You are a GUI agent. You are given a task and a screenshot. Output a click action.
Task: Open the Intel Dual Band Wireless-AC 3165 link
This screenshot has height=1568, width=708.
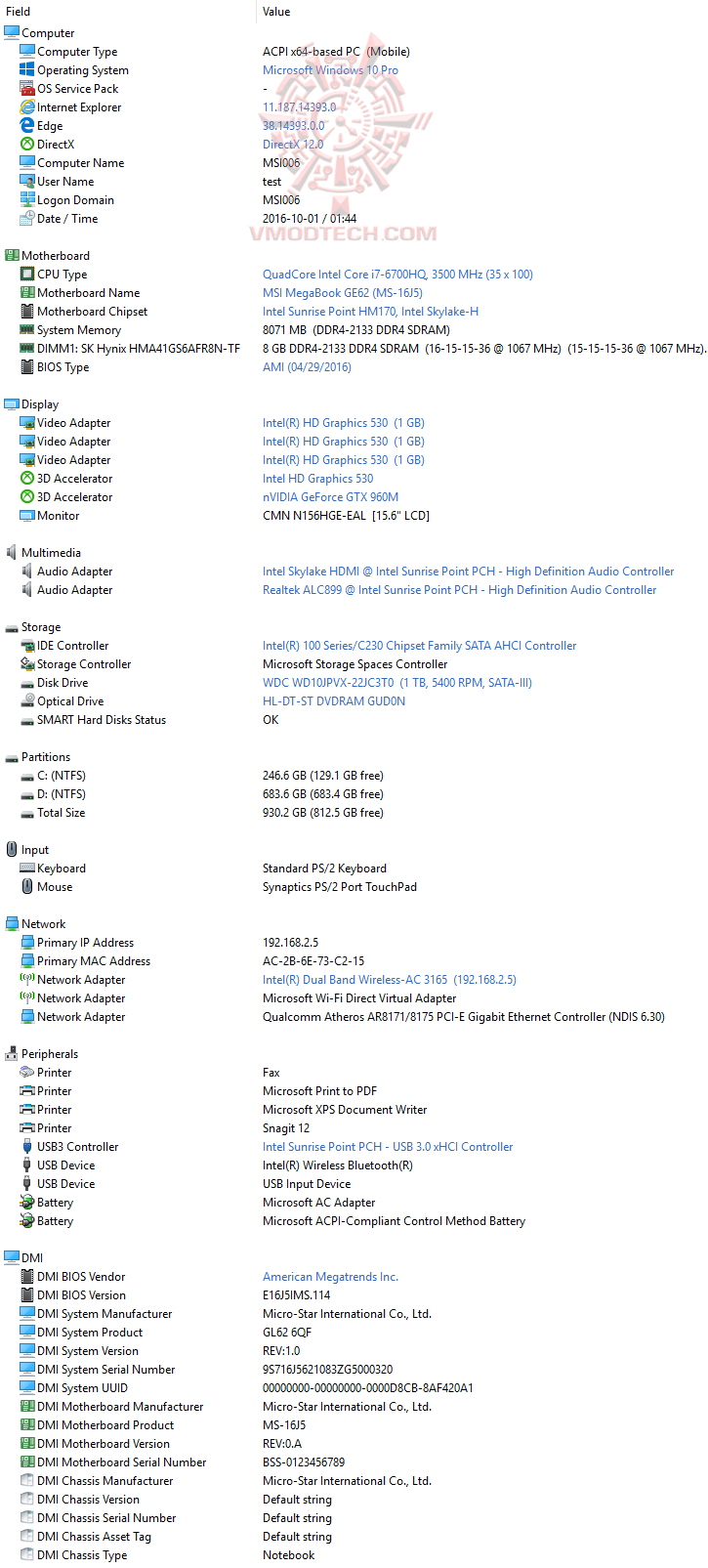[390, 979]
